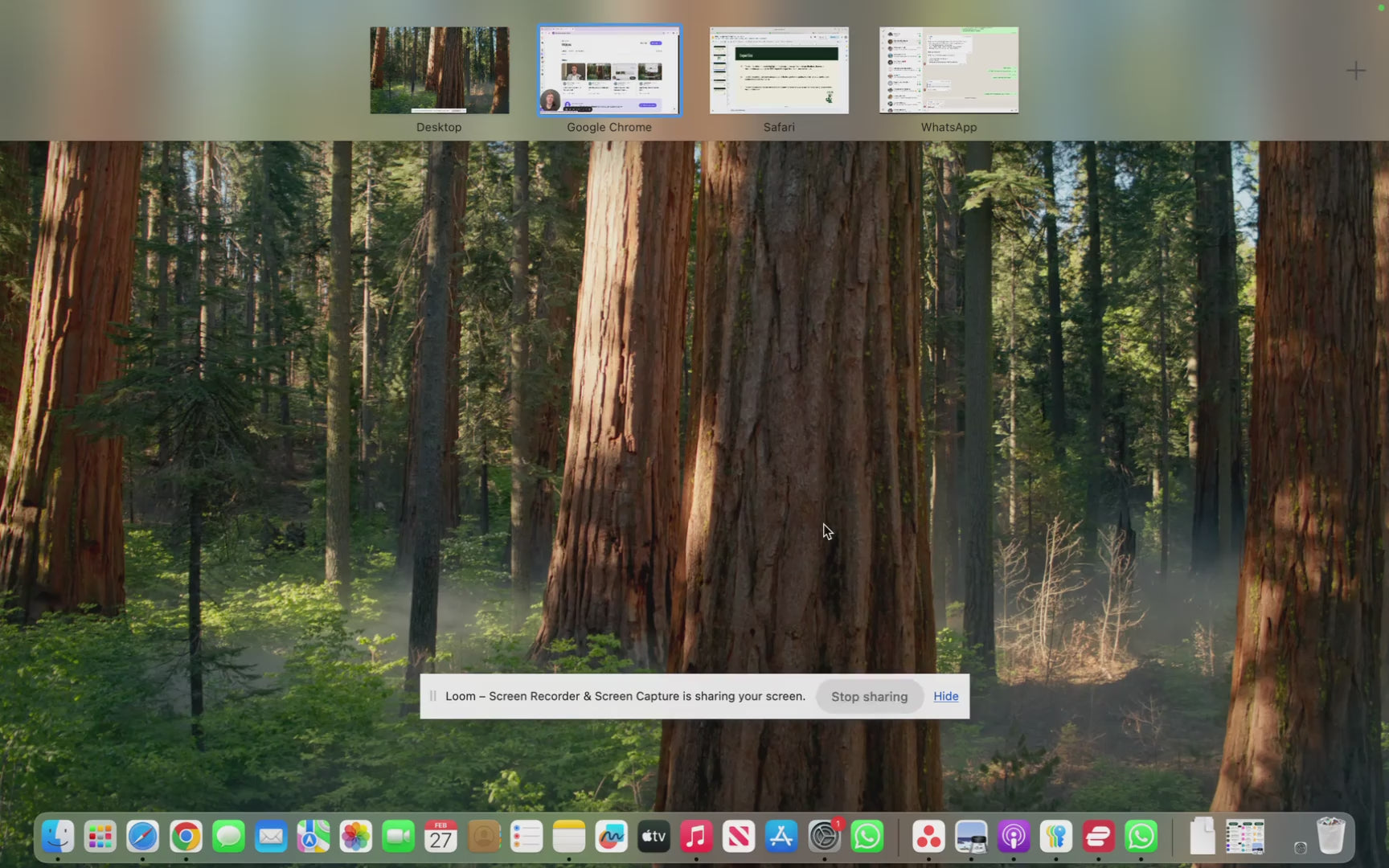Open the App Store icon
The height and width of the screenshot is (868, 1389).
click(x=781, y=837)
